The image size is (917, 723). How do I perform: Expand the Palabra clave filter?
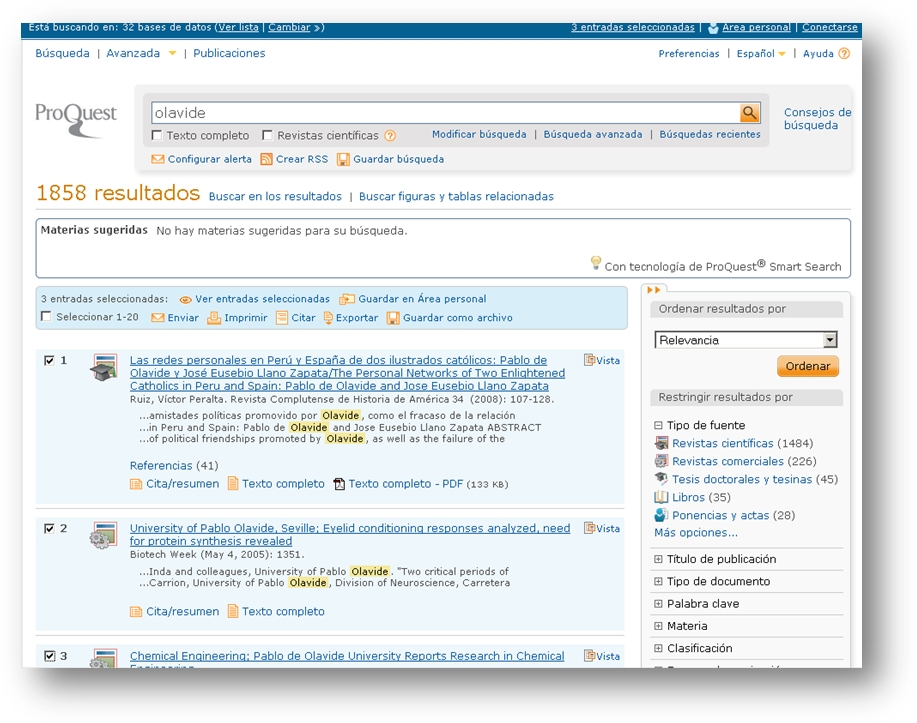[658, 604]
